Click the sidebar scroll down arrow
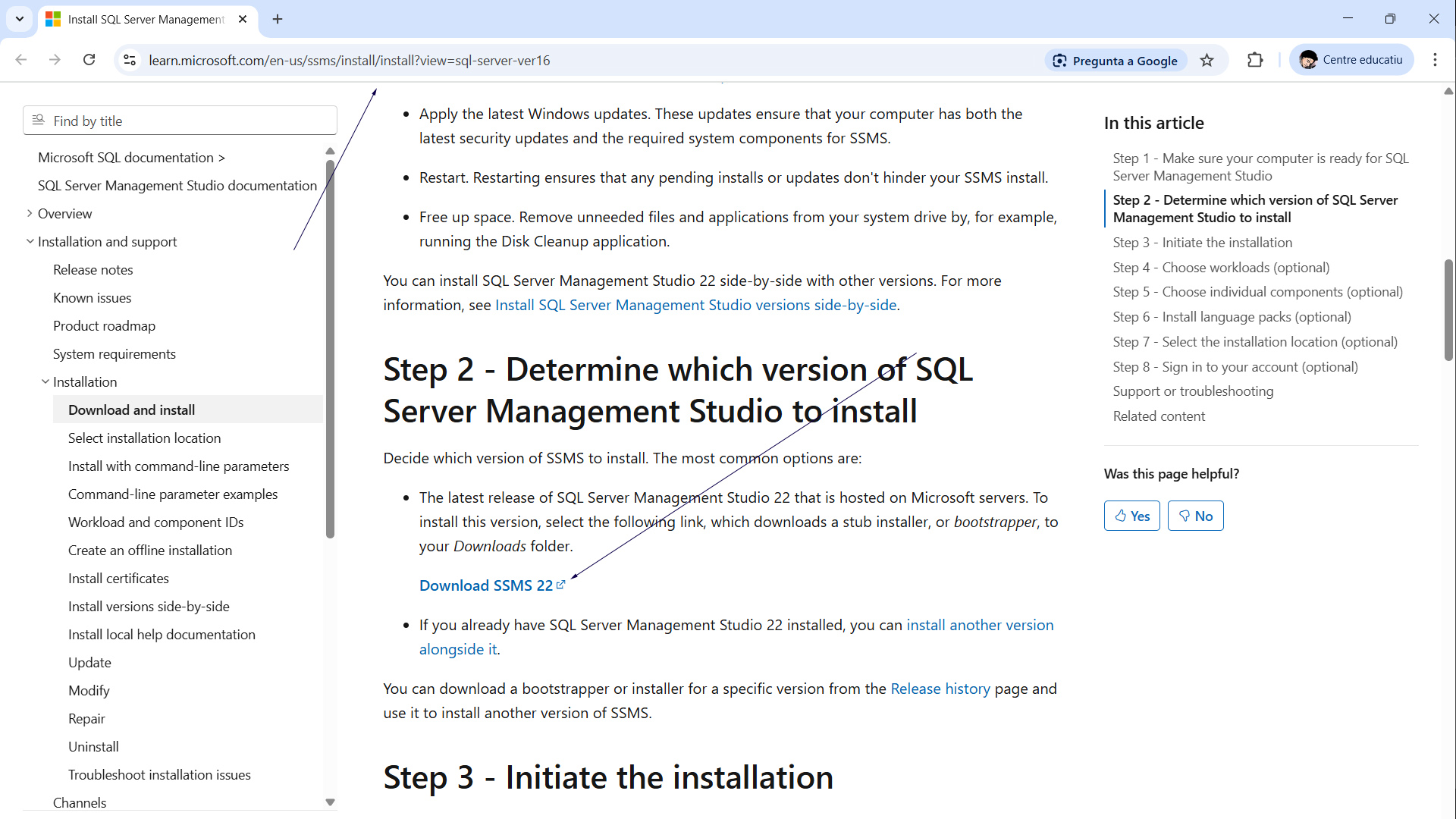1456x819 pixels. coord(330,802)
